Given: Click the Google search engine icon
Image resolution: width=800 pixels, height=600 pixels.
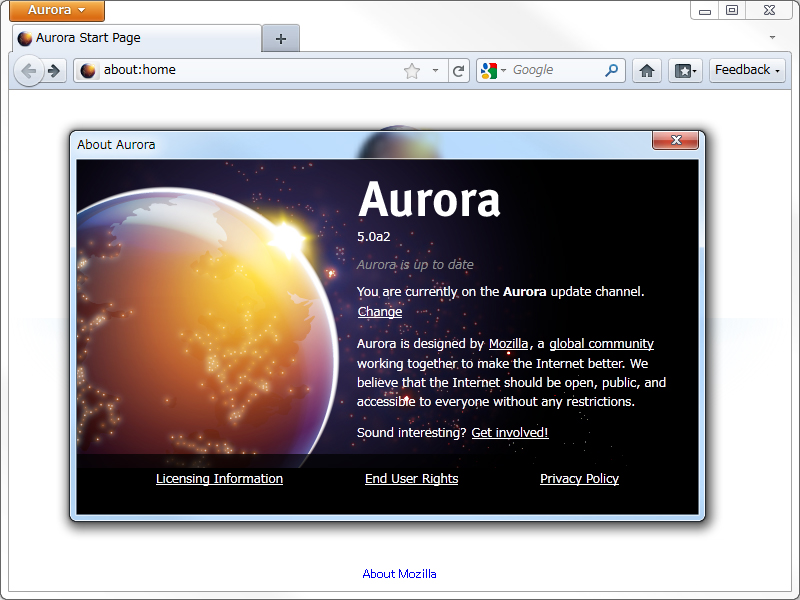Looking at the screenshot, I should [488, 70].
